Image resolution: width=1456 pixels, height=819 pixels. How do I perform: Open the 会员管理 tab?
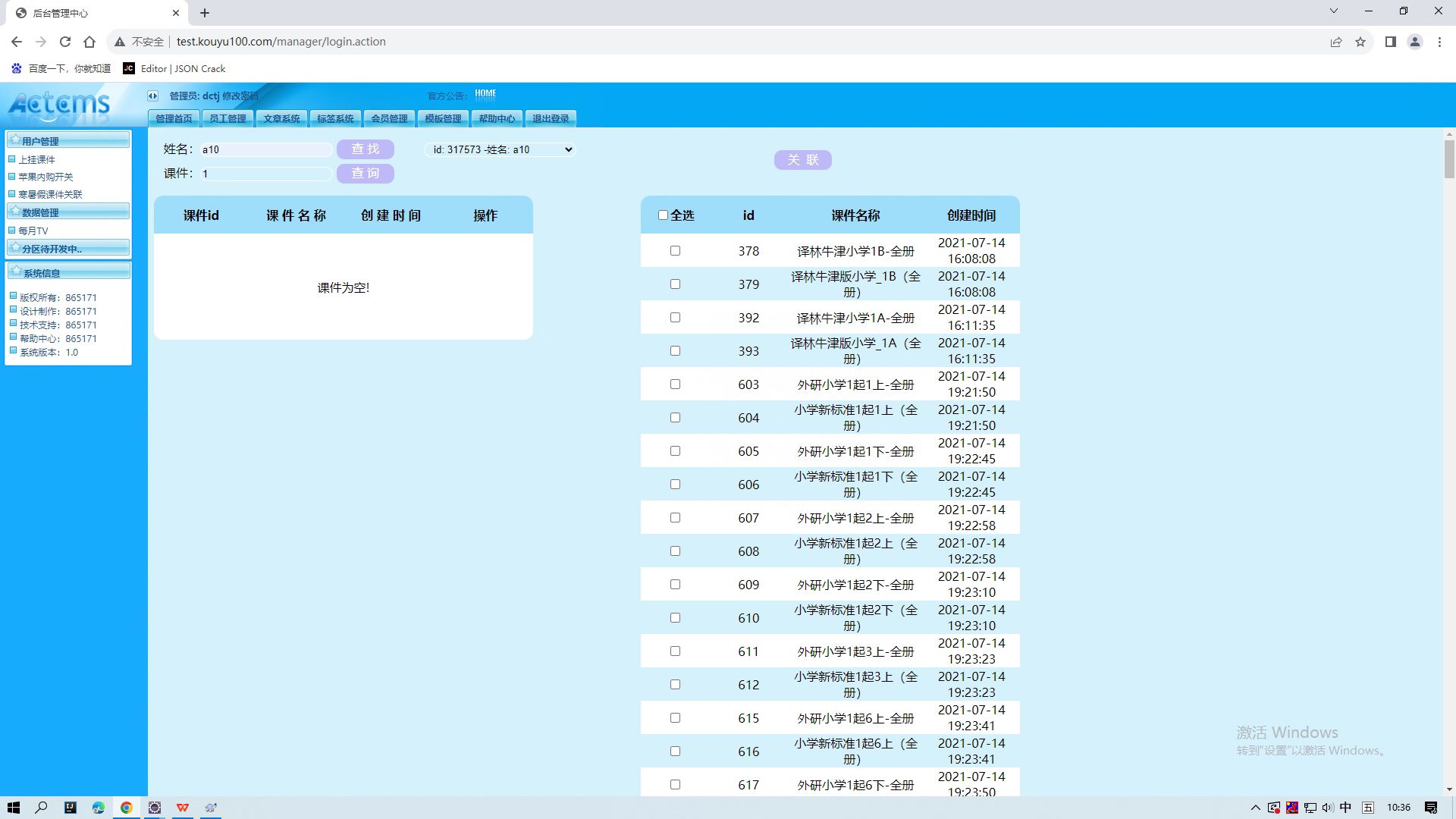click(x=389, y=118)
